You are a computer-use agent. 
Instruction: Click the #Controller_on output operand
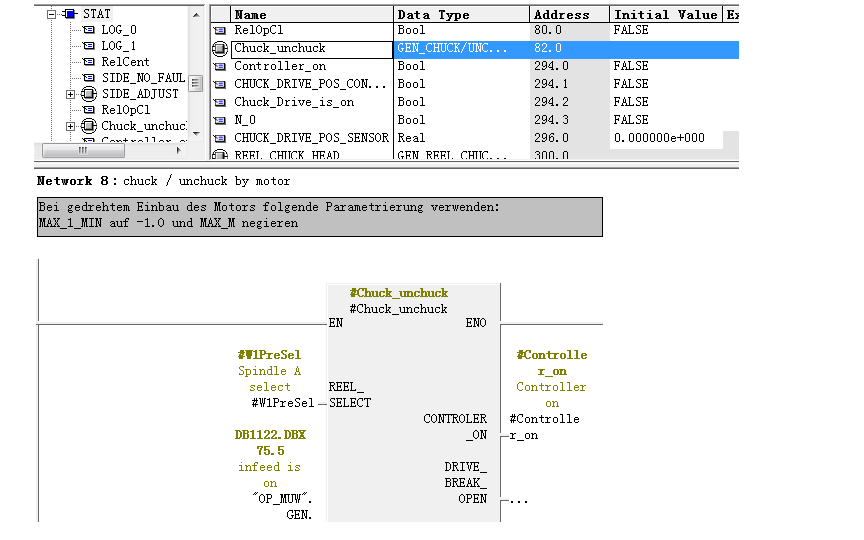(x=544, y=427)
